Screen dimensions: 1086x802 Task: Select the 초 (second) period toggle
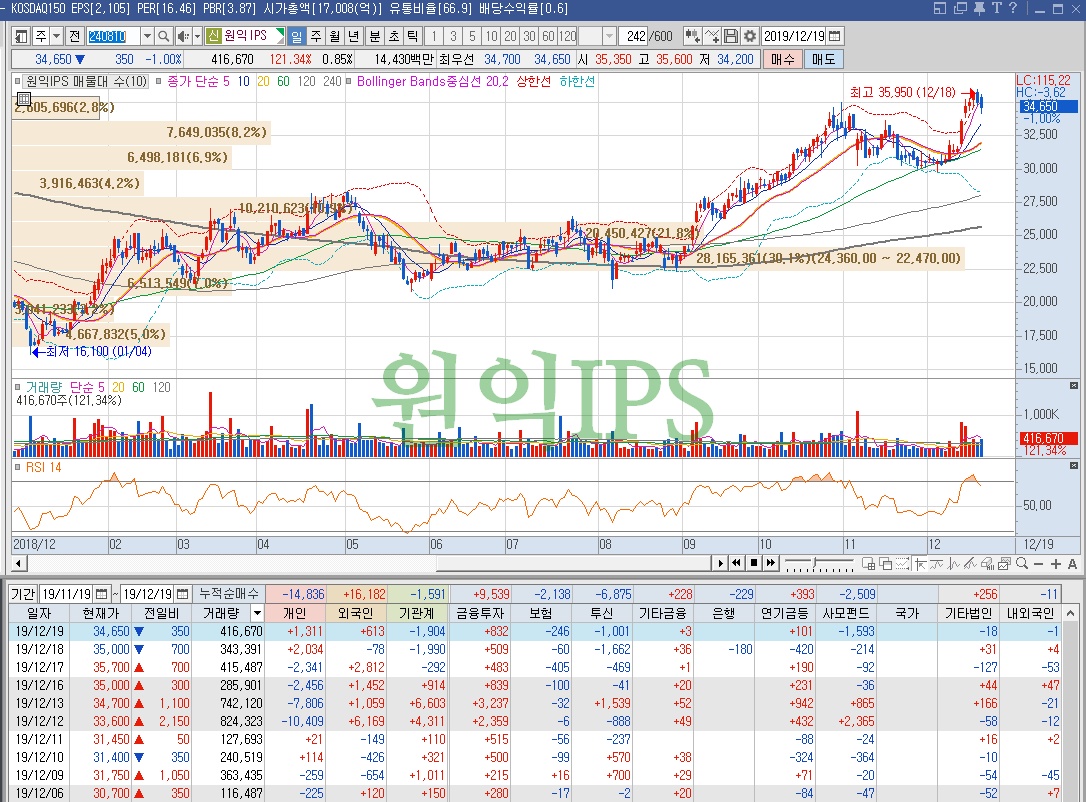click(393, 36)
